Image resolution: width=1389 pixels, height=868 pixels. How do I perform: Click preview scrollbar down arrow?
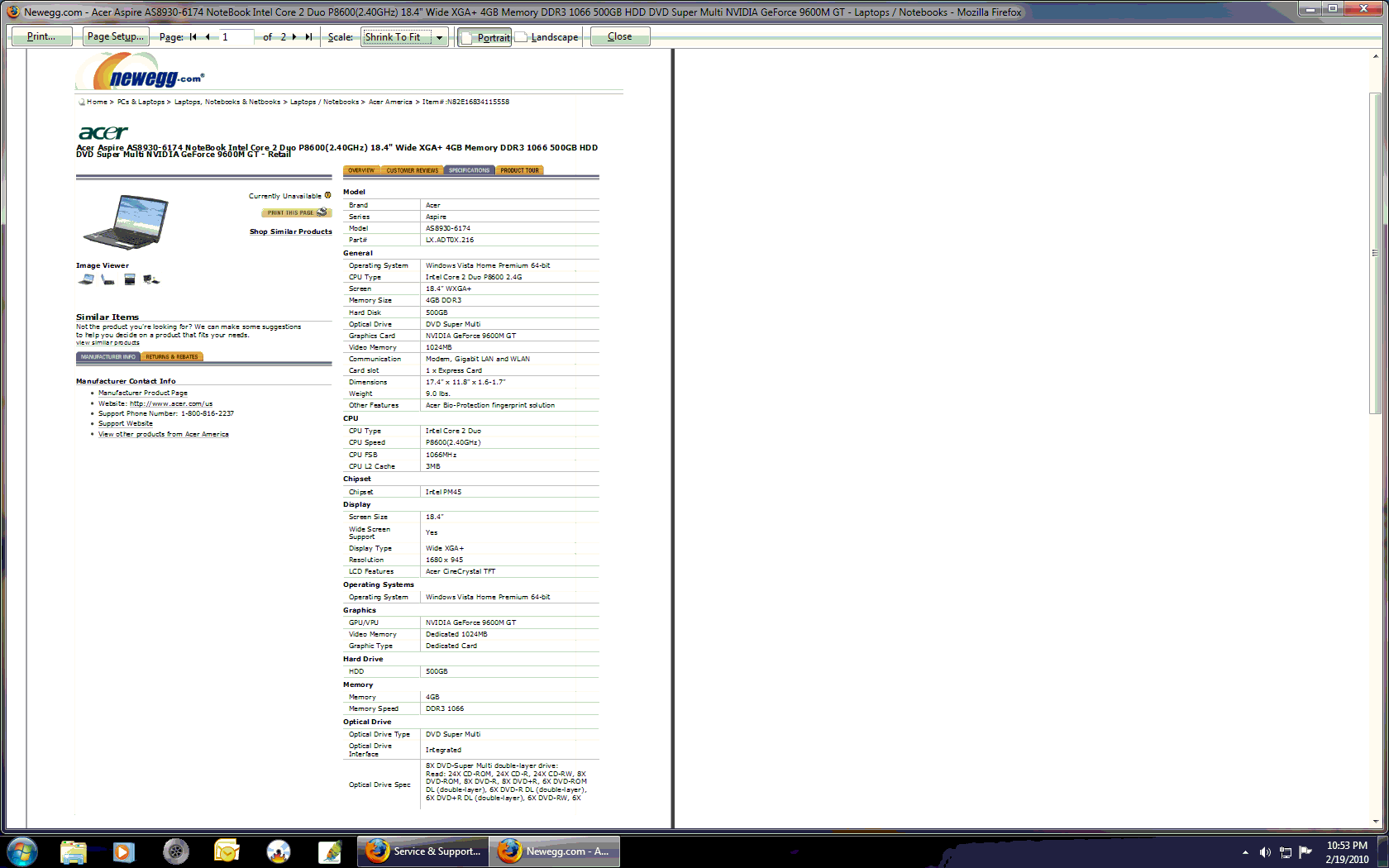coord(1376,822)
